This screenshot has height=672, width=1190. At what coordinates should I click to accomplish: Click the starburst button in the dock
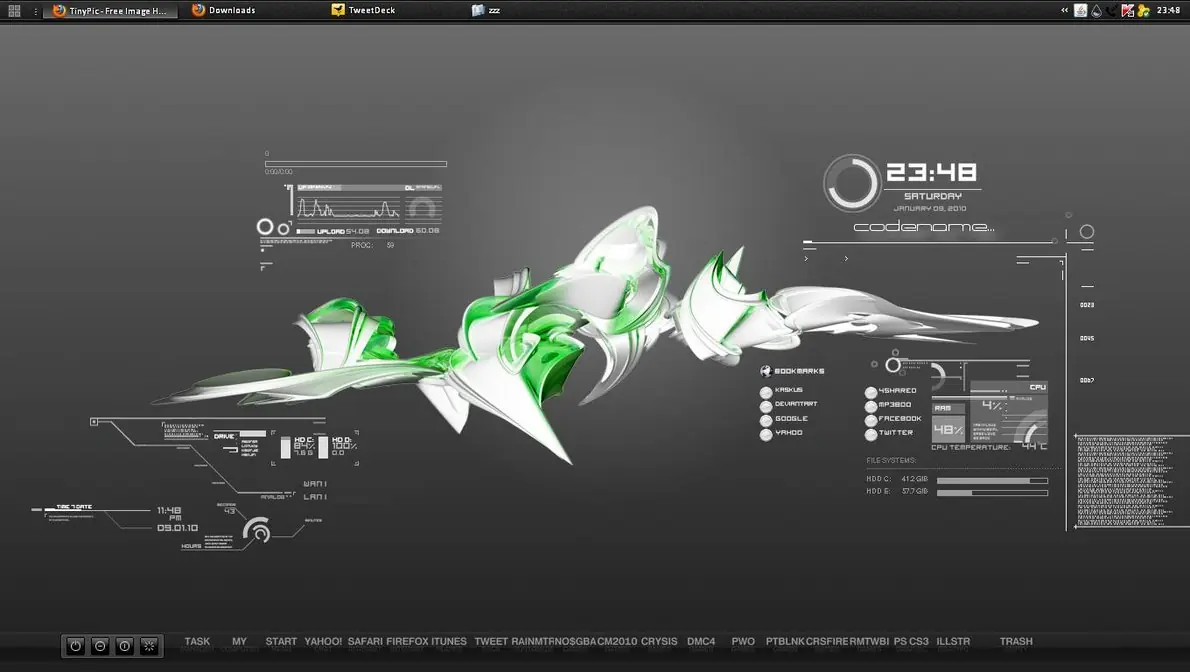coord(150,646)
